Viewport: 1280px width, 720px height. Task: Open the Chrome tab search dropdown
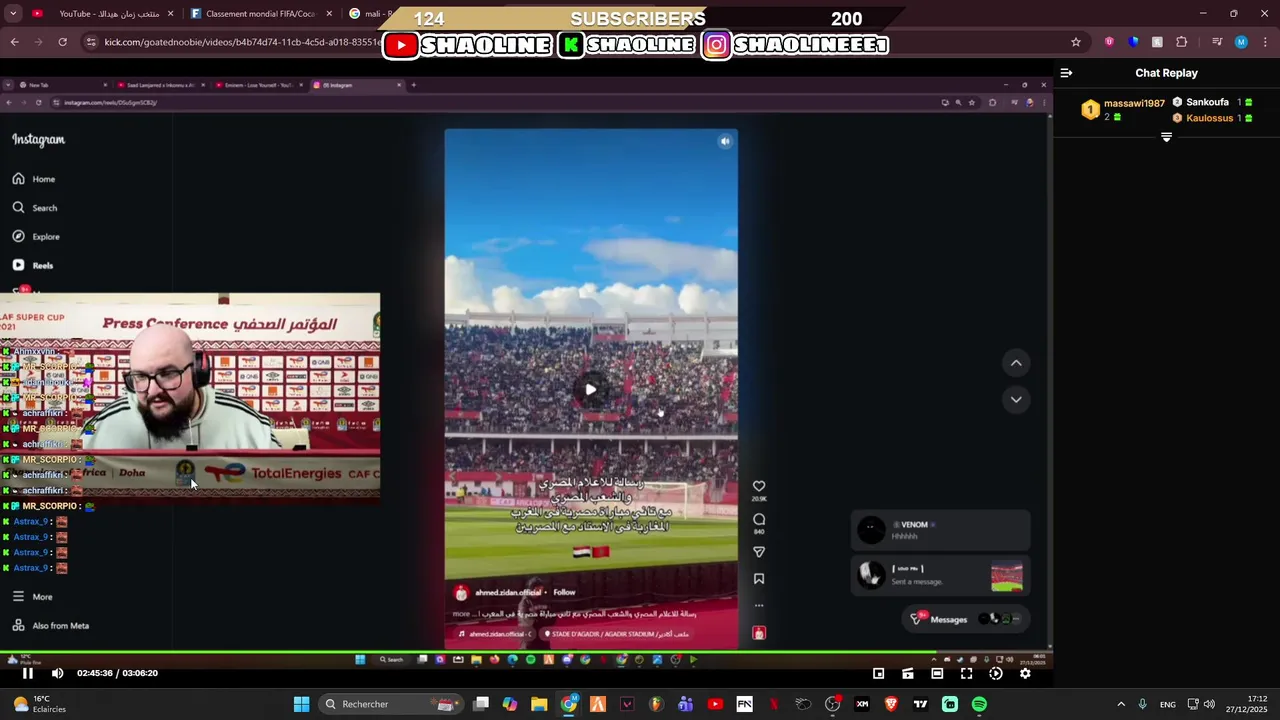[x=13, y=14]
